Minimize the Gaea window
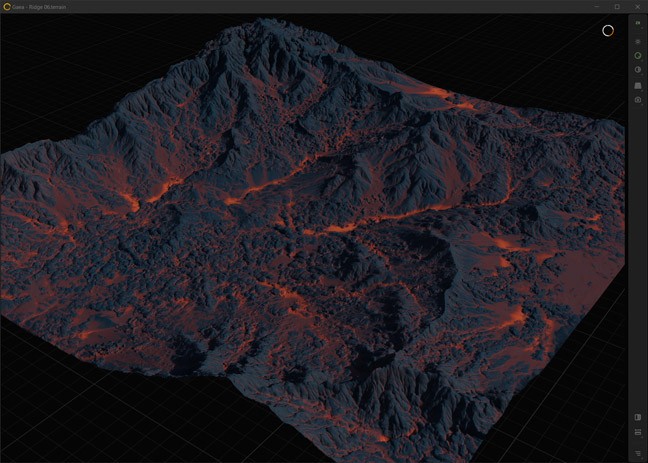The height and width of the screenshot is (463, 648). (598, 6)
